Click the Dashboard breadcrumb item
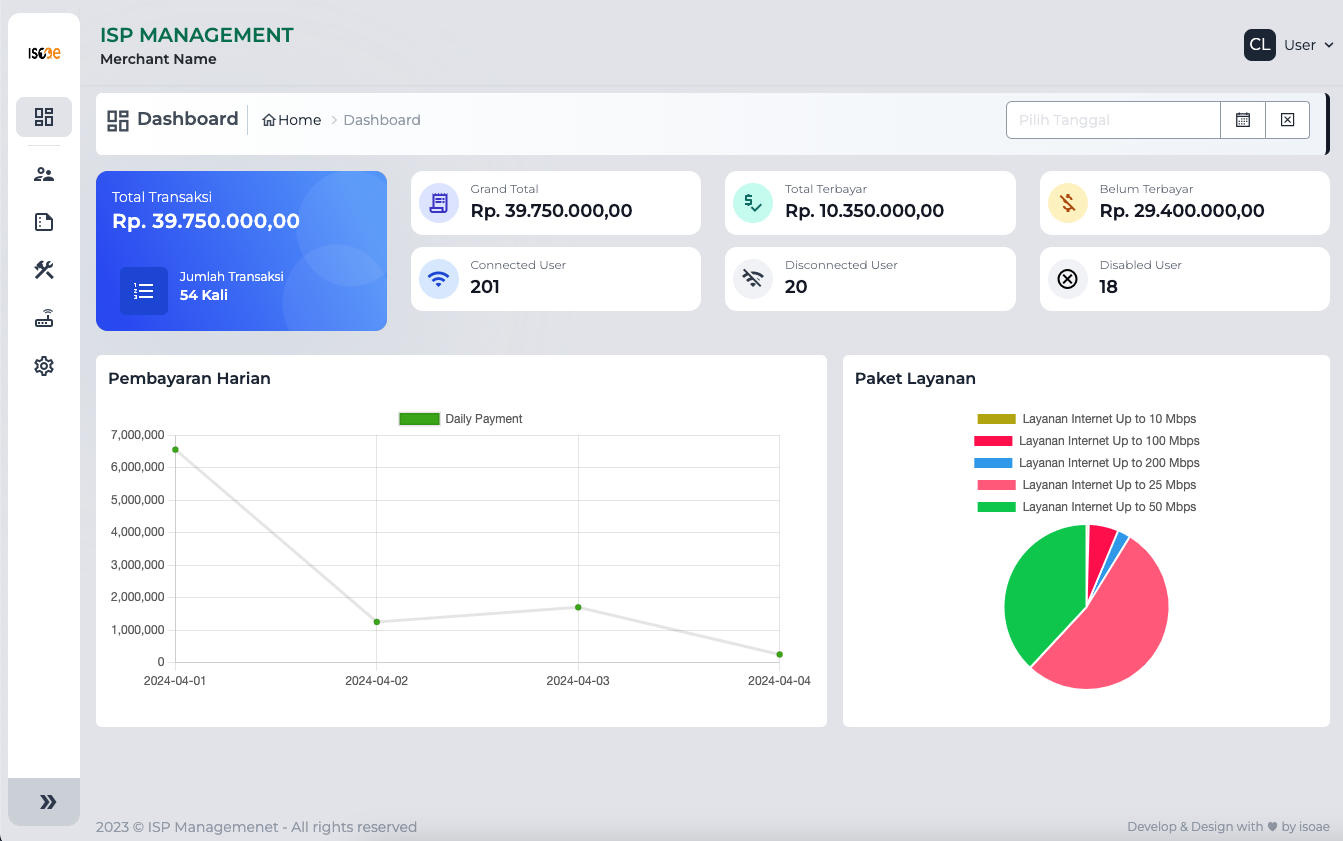Screen dimensions: 1343x841 pyautogui.click(x=381, y=120)
